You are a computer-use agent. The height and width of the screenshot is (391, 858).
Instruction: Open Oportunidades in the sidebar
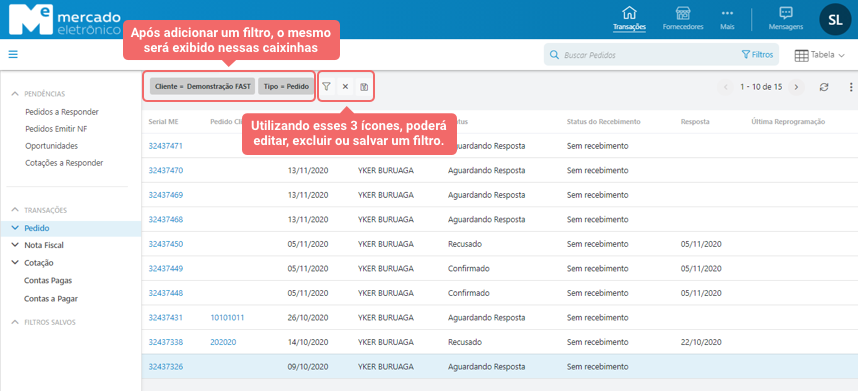[51, 146]
